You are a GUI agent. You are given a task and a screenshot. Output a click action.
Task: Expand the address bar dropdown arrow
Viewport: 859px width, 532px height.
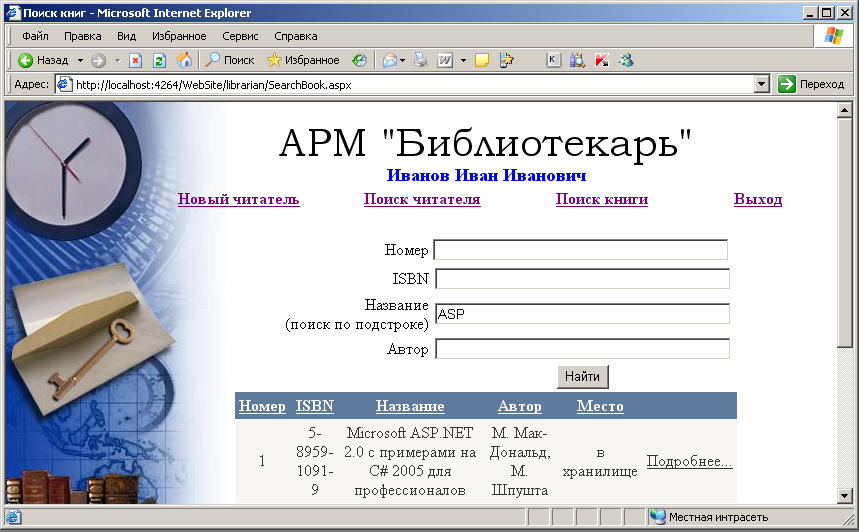761,84
